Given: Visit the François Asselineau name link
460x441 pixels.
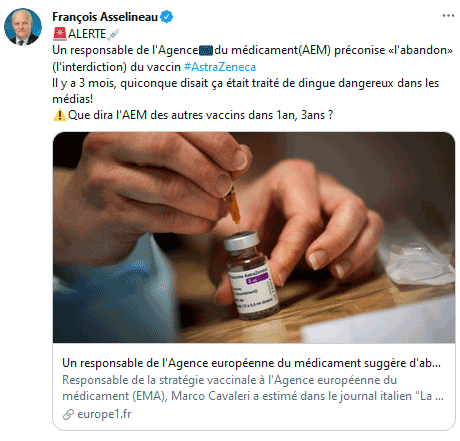Looking at the screenshot, I should [x=105, y=17].
